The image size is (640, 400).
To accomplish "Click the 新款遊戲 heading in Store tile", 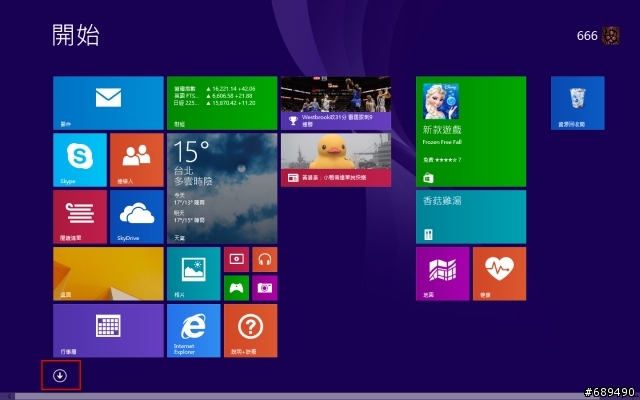I will tap(442, 130).
